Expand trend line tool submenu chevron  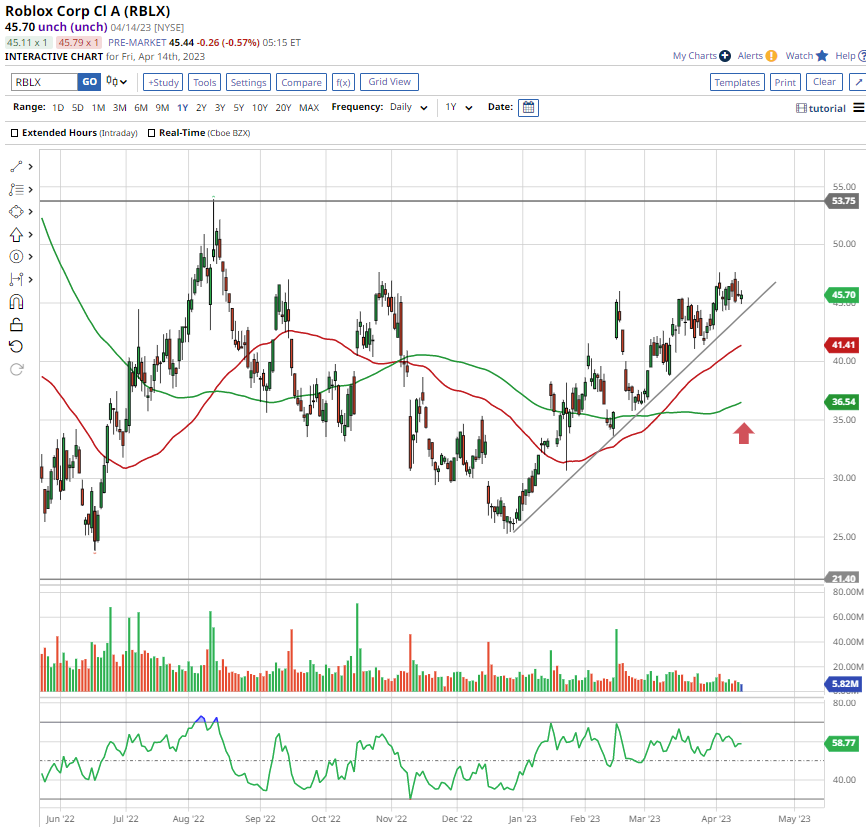click(x=30, y=166)
